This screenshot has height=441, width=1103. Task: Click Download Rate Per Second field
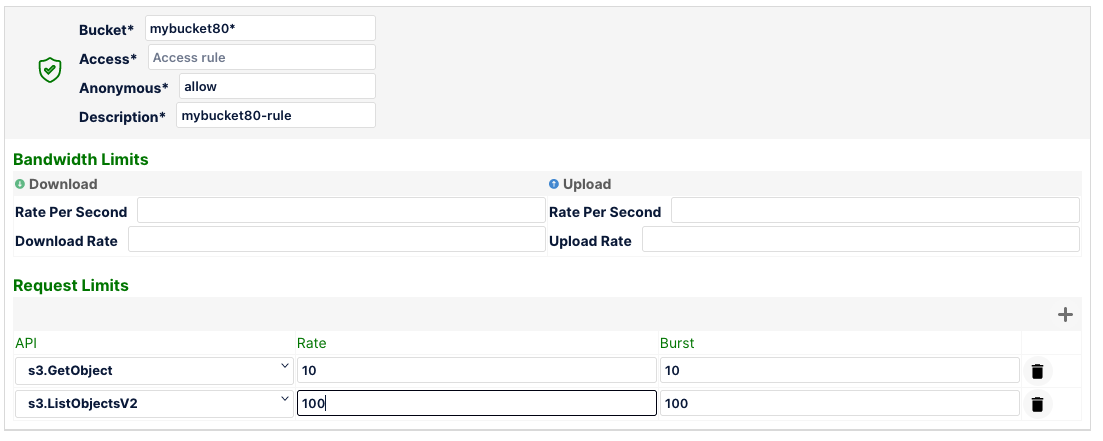click(x=341, y=211)
